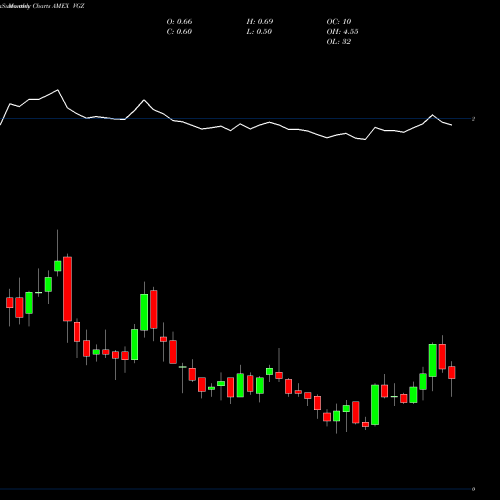
Task: Click the 'OH: 4.55' readout
Action: (342, 32)
